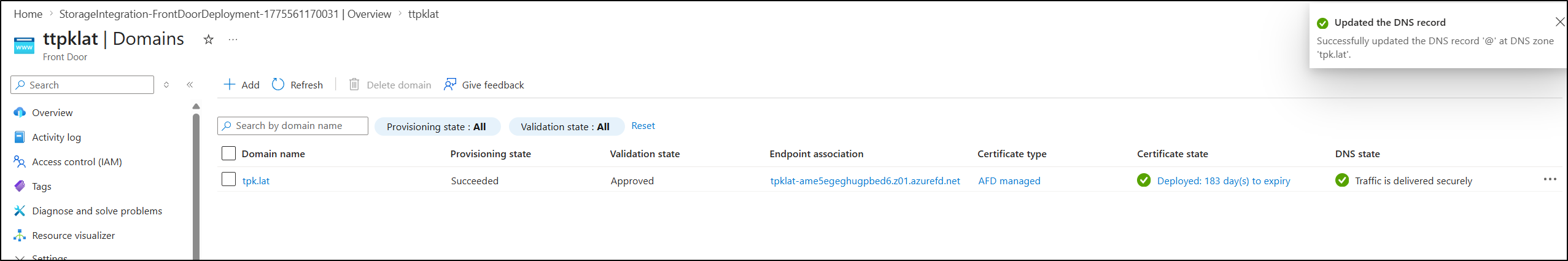Dismiss the Updated DNS record notification

[1560, 22]
